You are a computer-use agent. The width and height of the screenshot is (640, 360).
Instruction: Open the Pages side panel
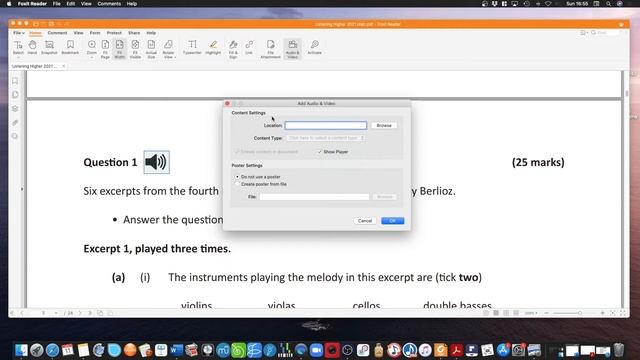pos(15,95)
